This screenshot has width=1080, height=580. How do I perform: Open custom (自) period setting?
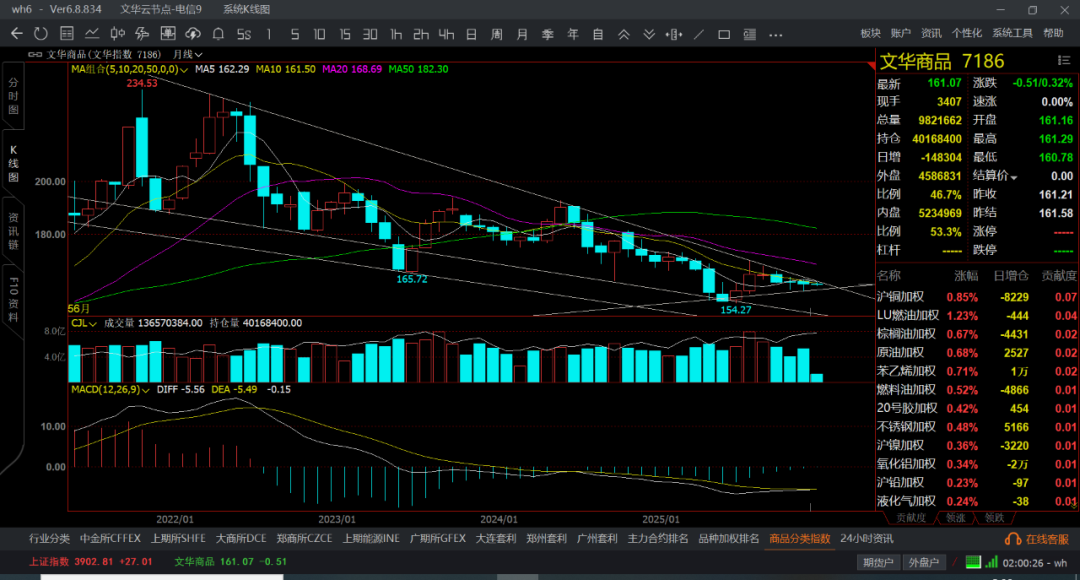pos(598,34)
